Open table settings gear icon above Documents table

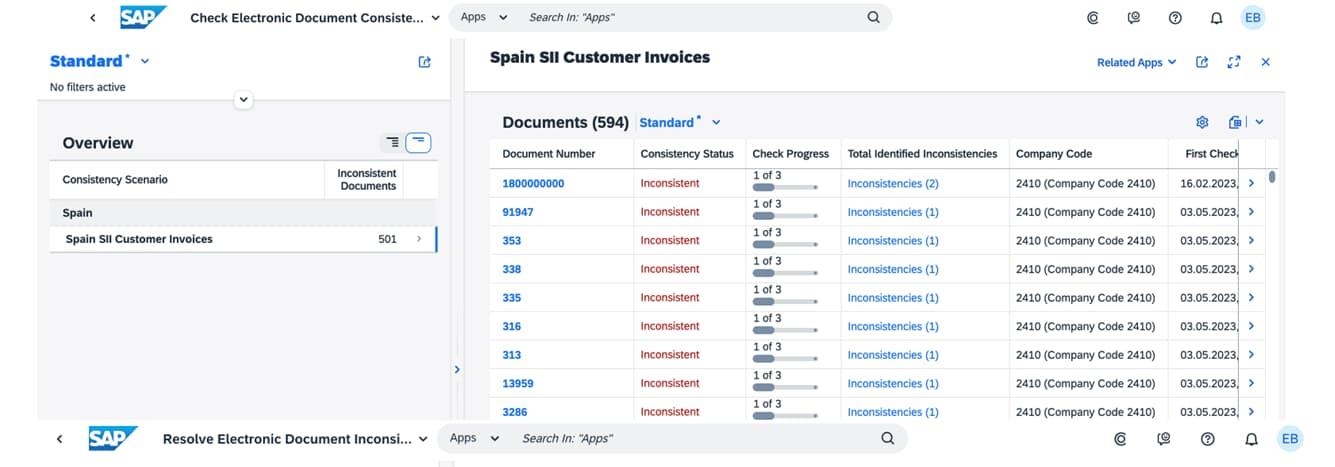(1202, 122)
